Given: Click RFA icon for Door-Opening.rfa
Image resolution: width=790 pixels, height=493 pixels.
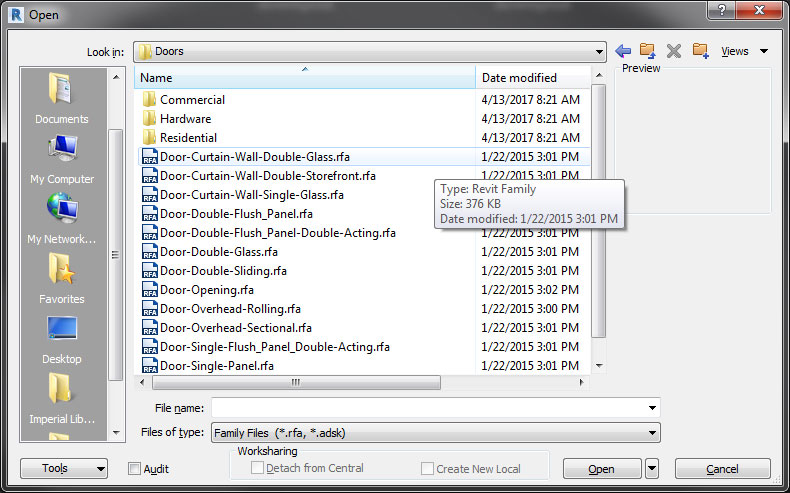Looking at the screenshot, I should click(150, 290).
